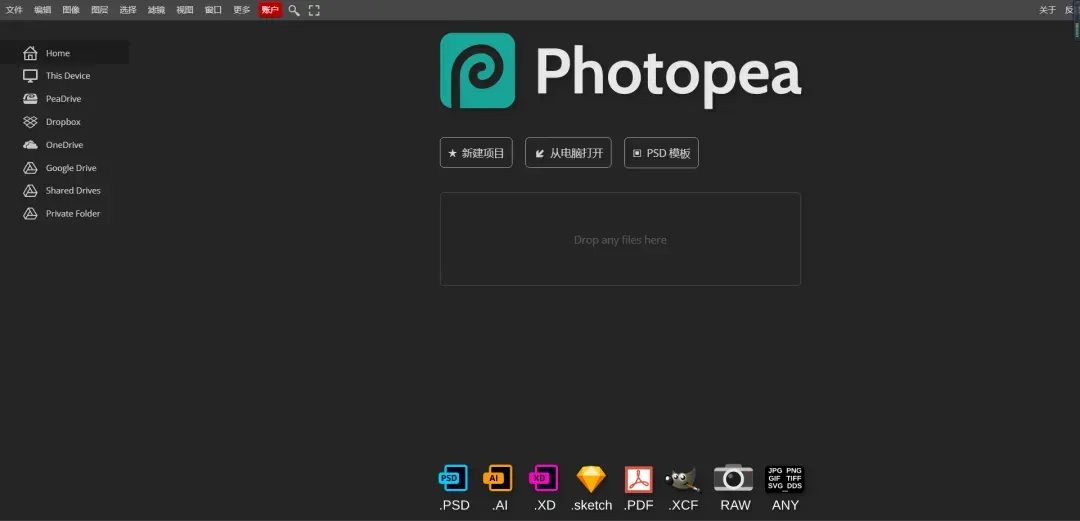Image resolution: width=1080 pixels, height=521 pixels.
Task: Open PeaDrive storage
Action: [64, 99]
